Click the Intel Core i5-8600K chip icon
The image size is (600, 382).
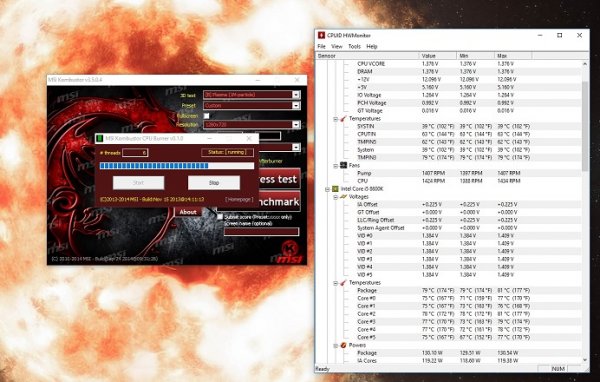(x=335, y=189)
